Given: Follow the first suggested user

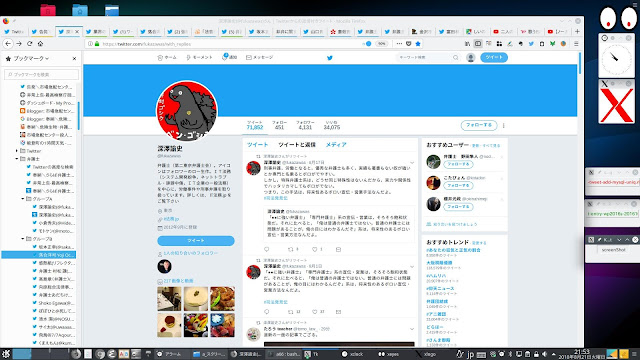Looking at the screenshot, I should pos(458,164).
